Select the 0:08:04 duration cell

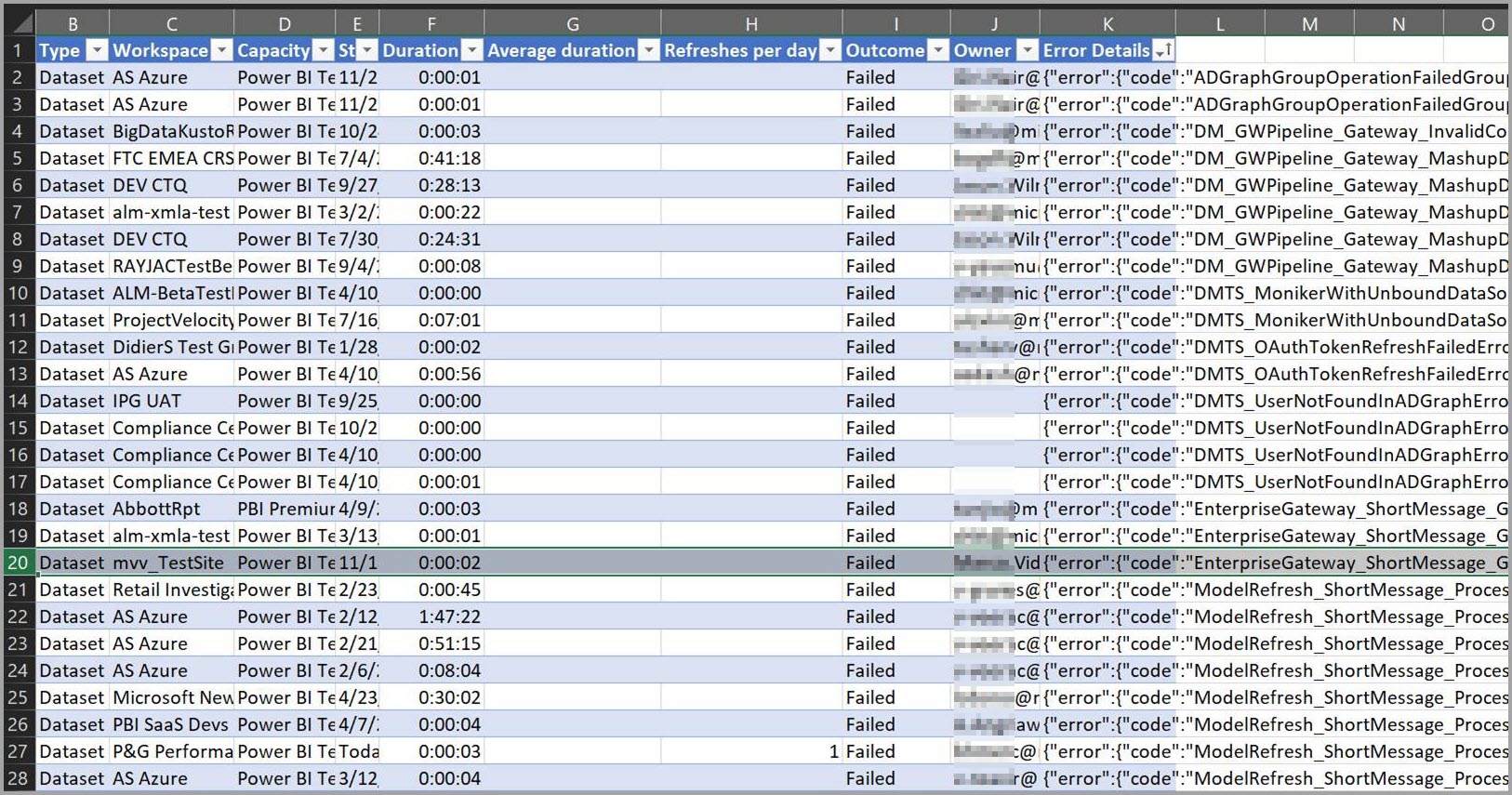tap(431, 670)
